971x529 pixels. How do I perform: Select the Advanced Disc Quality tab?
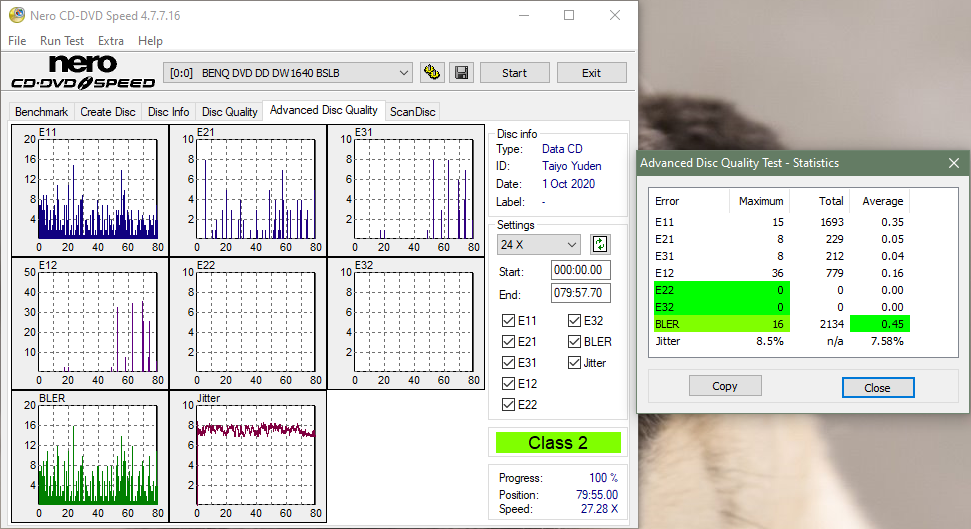click(324, 110)
